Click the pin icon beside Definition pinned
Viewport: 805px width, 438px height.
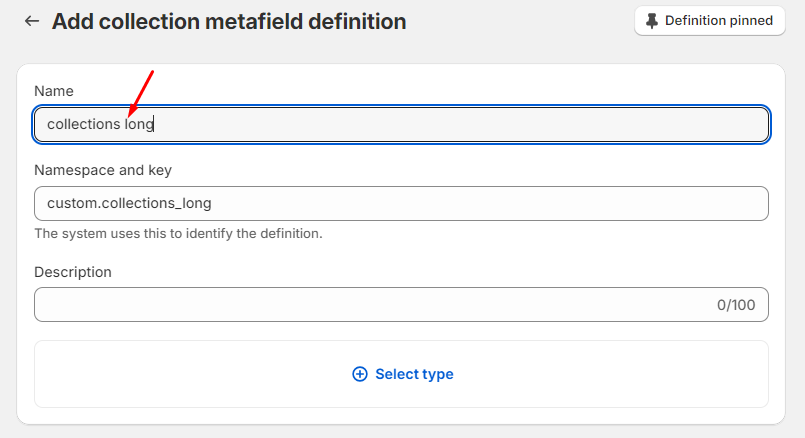(651, 21)
